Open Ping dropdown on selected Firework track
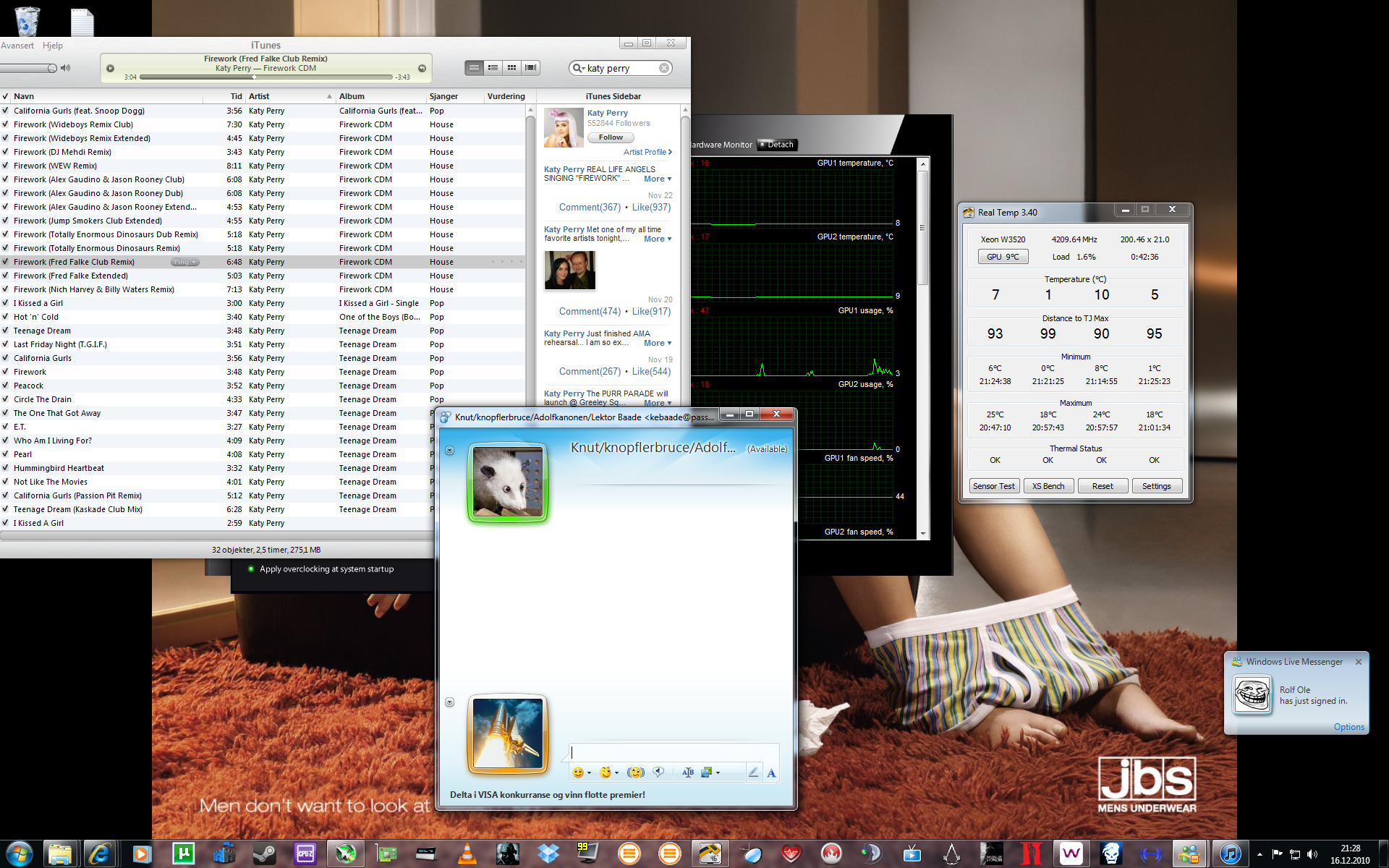1389x868 pixels. 184,262
